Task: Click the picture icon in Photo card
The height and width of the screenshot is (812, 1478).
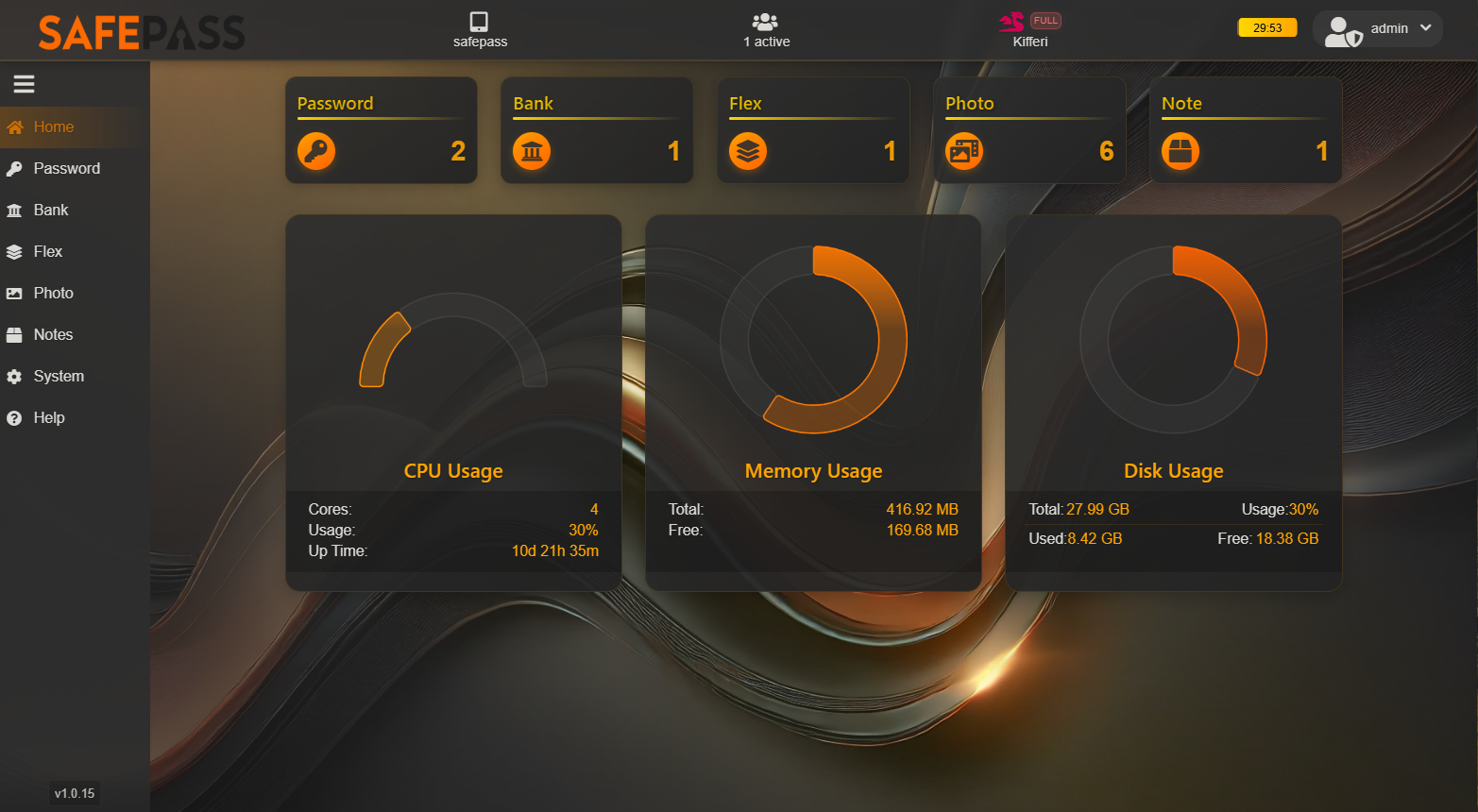Action: [964, 151]
